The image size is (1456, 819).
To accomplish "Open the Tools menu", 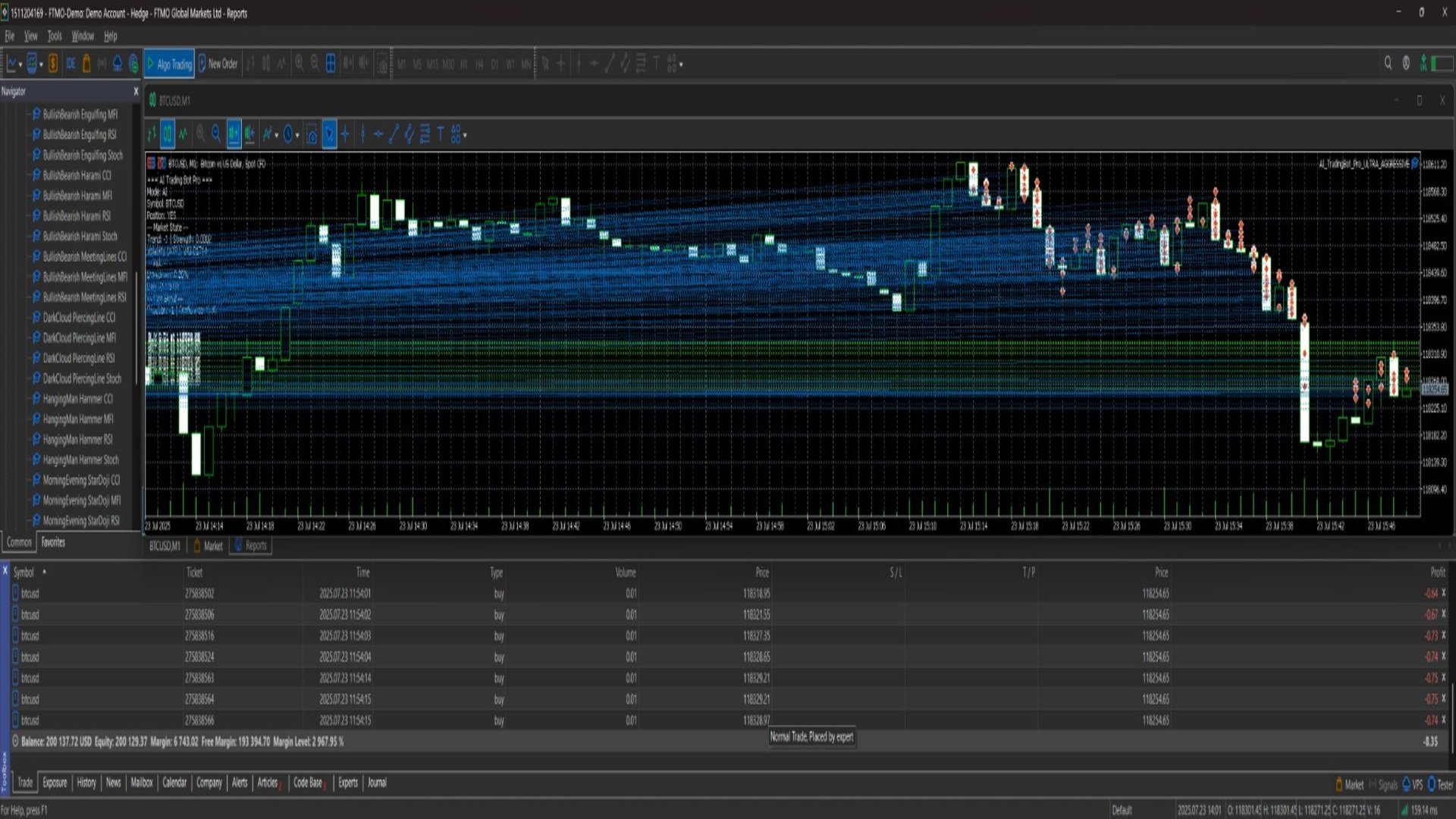I will pos(55,36).
